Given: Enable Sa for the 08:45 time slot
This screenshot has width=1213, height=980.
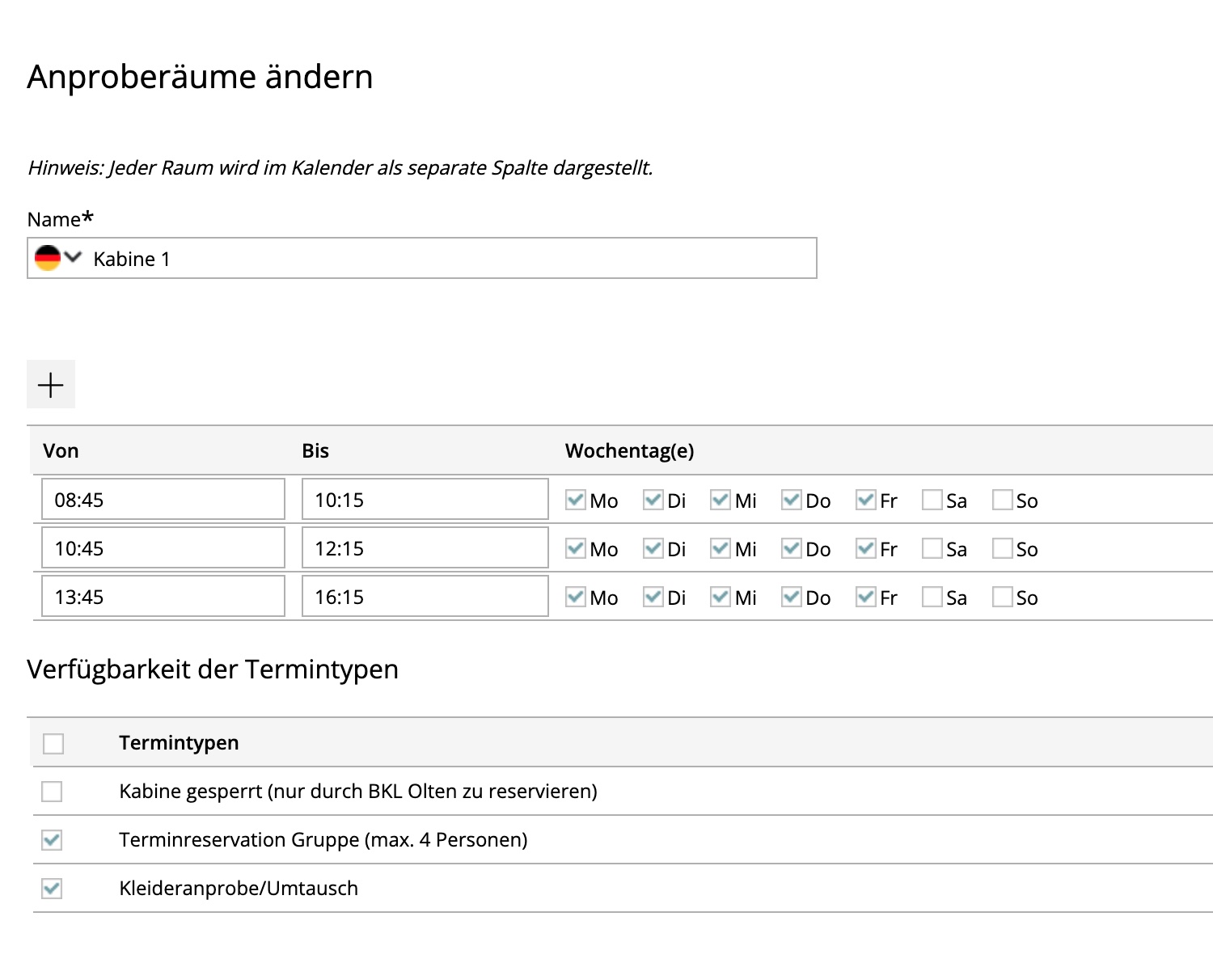Looking at the screenshot, I should (932, 500).
